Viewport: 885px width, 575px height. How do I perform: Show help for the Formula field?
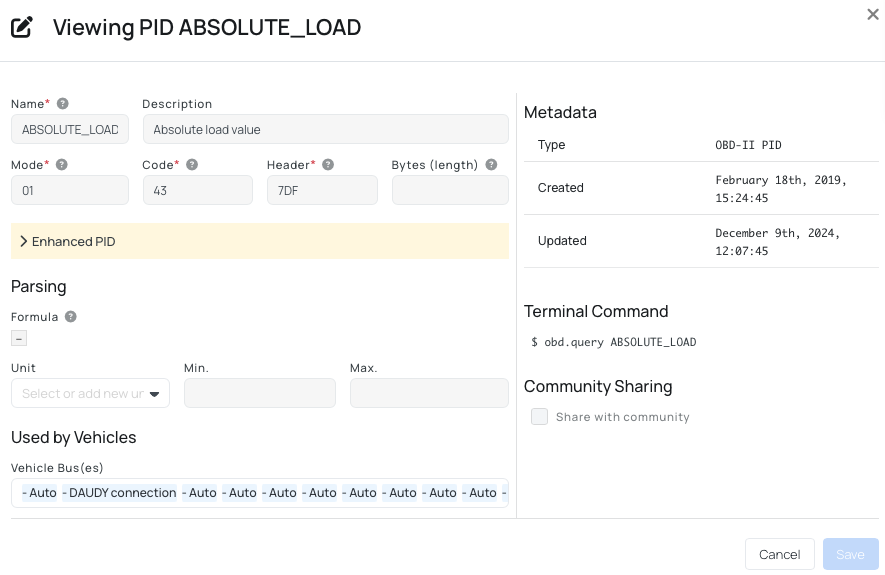(71, 317)
